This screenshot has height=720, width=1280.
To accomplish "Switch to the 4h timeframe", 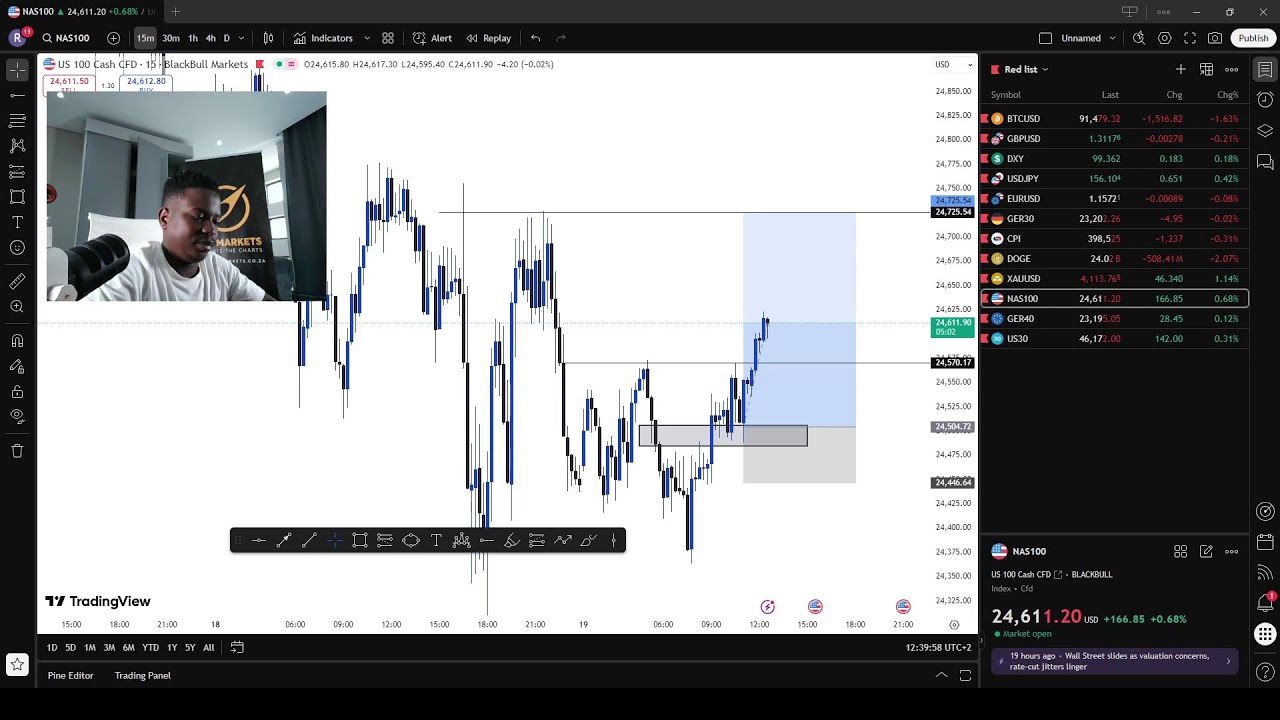I will [x=210, y=38].
